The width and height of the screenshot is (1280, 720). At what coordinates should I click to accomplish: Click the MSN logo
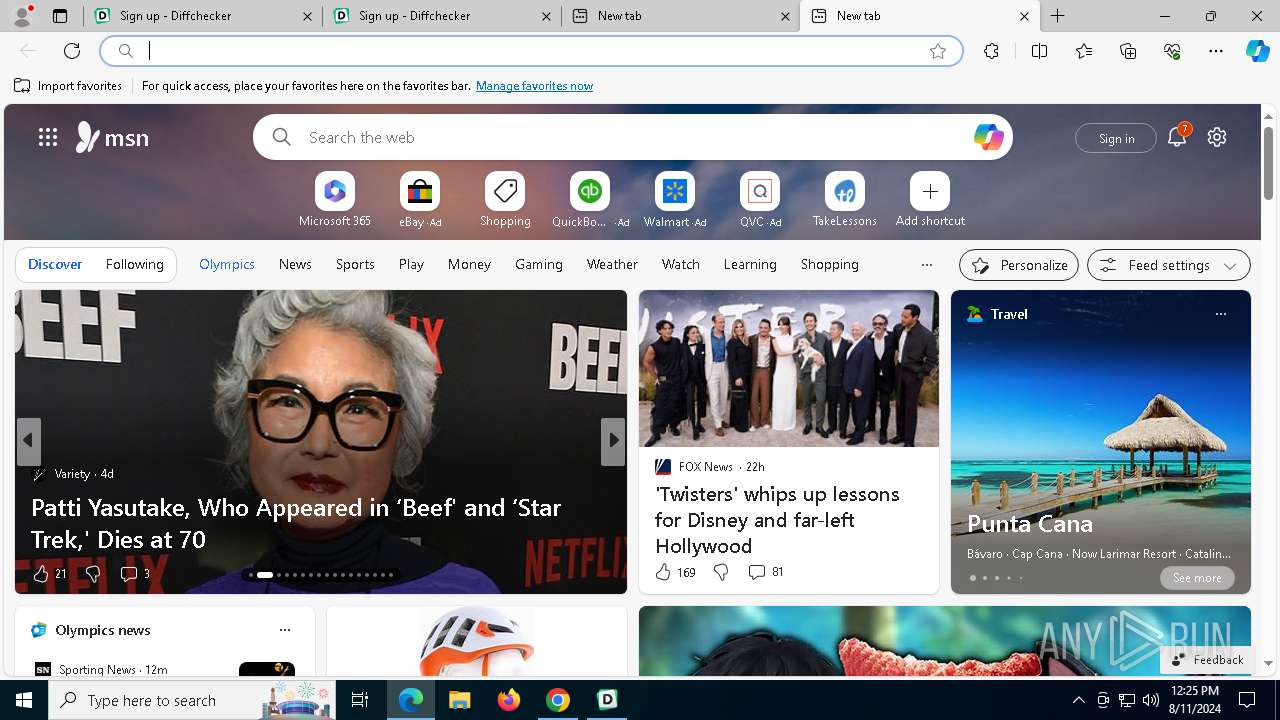coord(112,137)
